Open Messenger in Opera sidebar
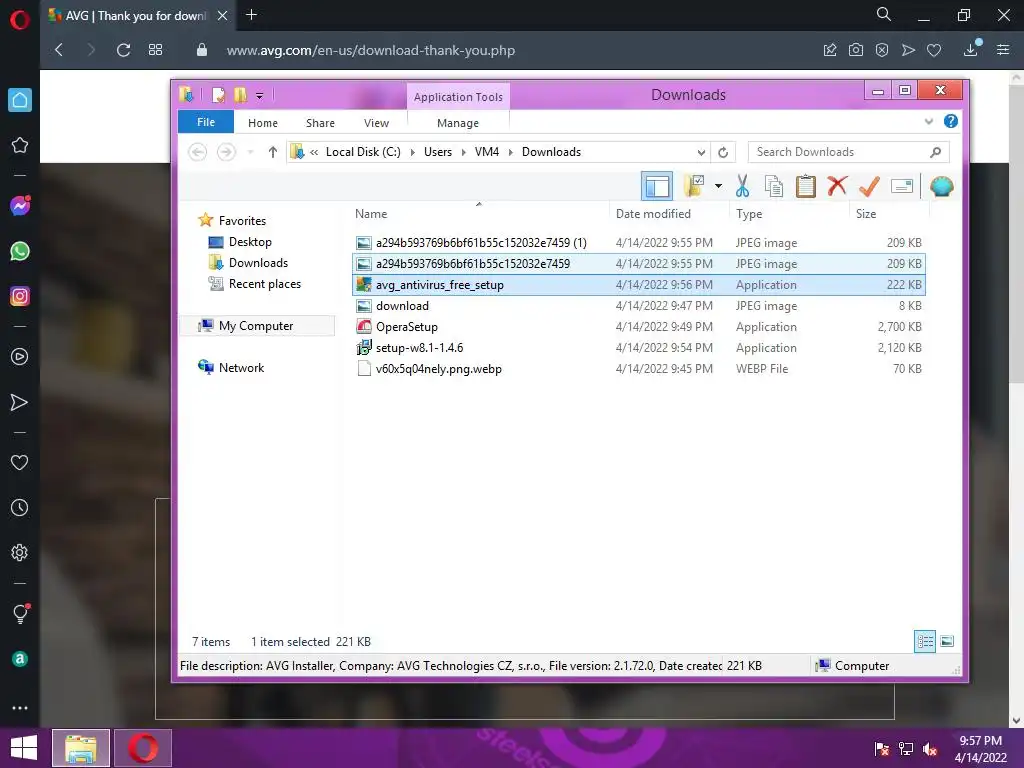 tap(20, 206)
